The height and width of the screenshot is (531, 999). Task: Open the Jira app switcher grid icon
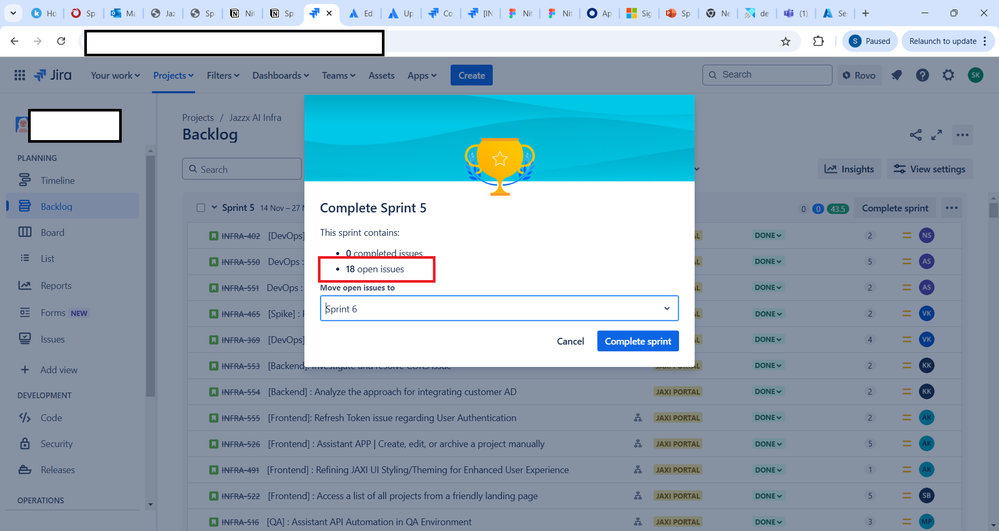[20, 75]
